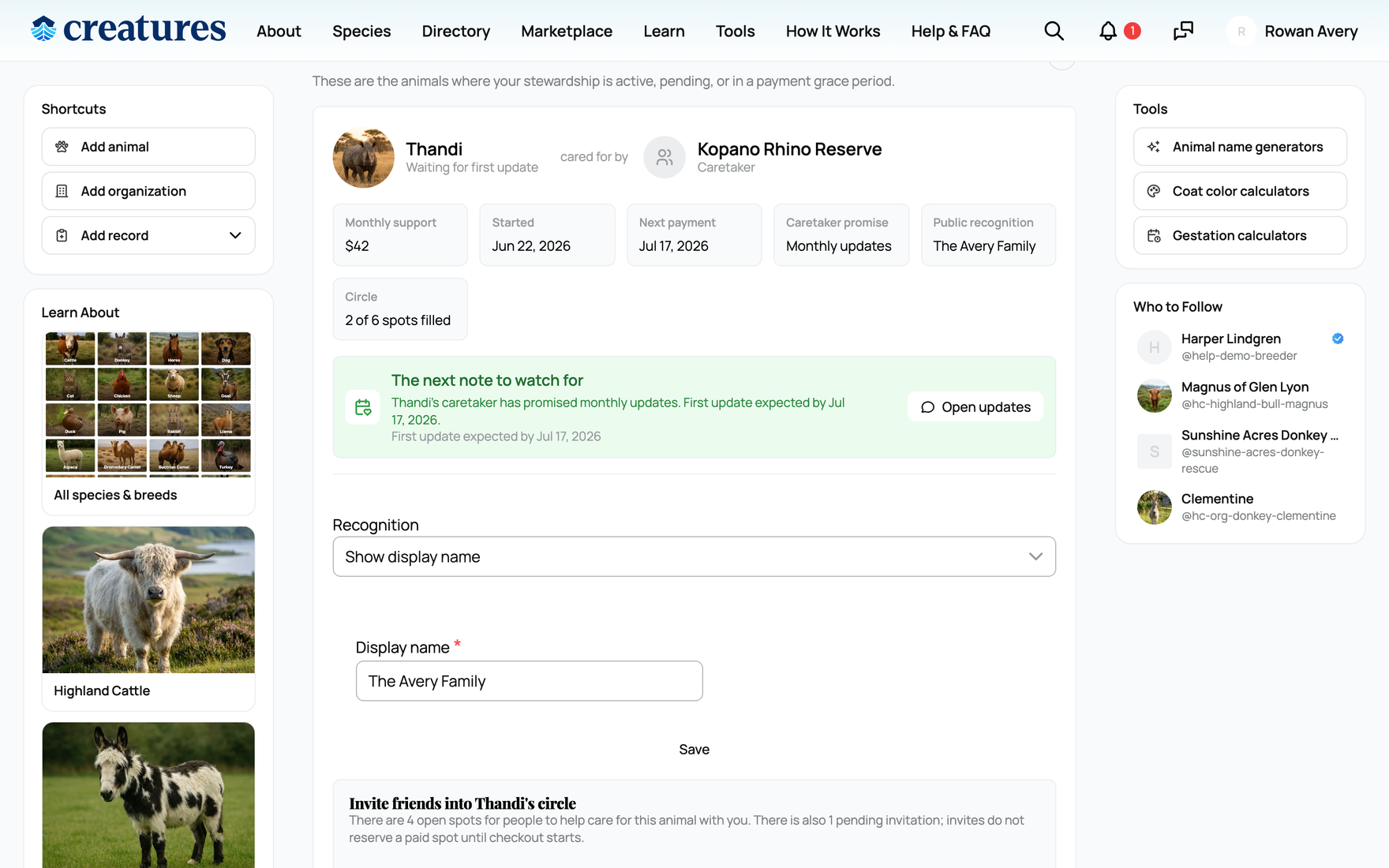Expand the Add record dropdown chevron

[x=235, y=235]
